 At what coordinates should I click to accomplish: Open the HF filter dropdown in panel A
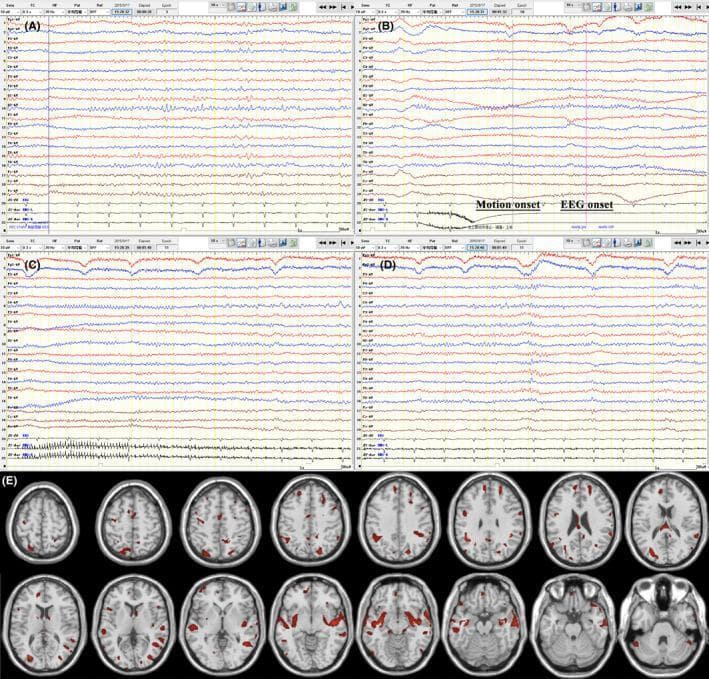(x=55, y=11)
